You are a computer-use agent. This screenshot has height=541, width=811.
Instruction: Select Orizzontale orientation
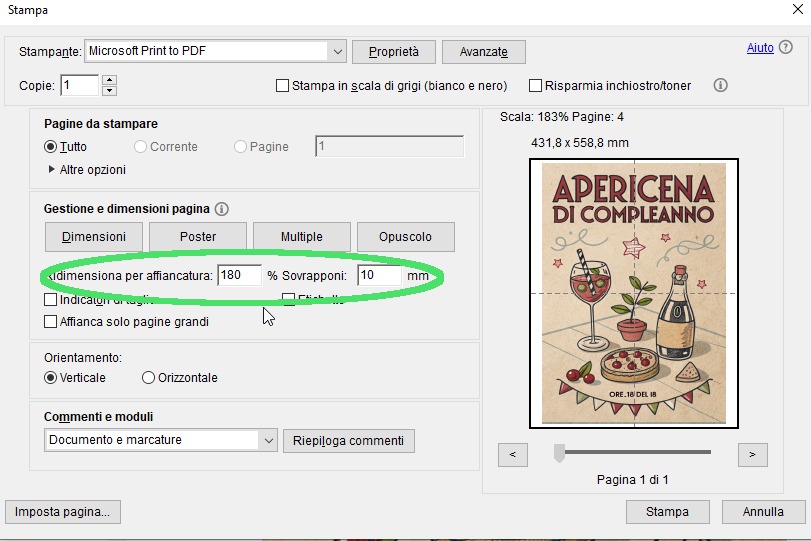click(149, 378)
